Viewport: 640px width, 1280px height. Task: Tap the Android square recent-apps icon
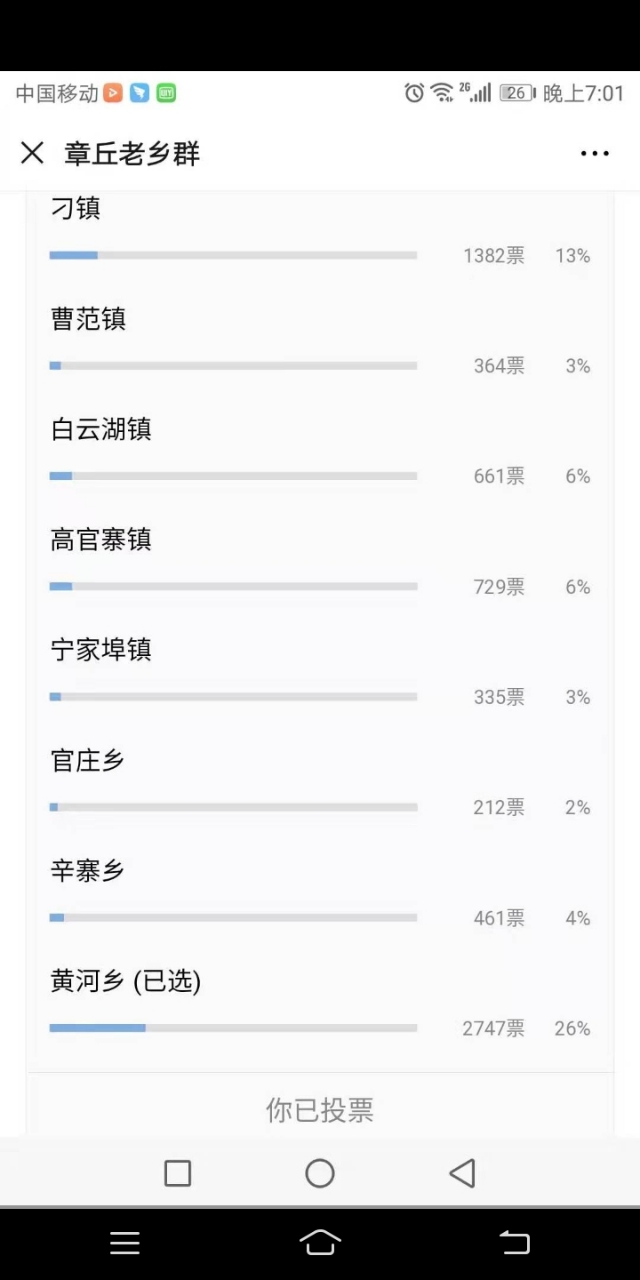[x=177, y=1173]
